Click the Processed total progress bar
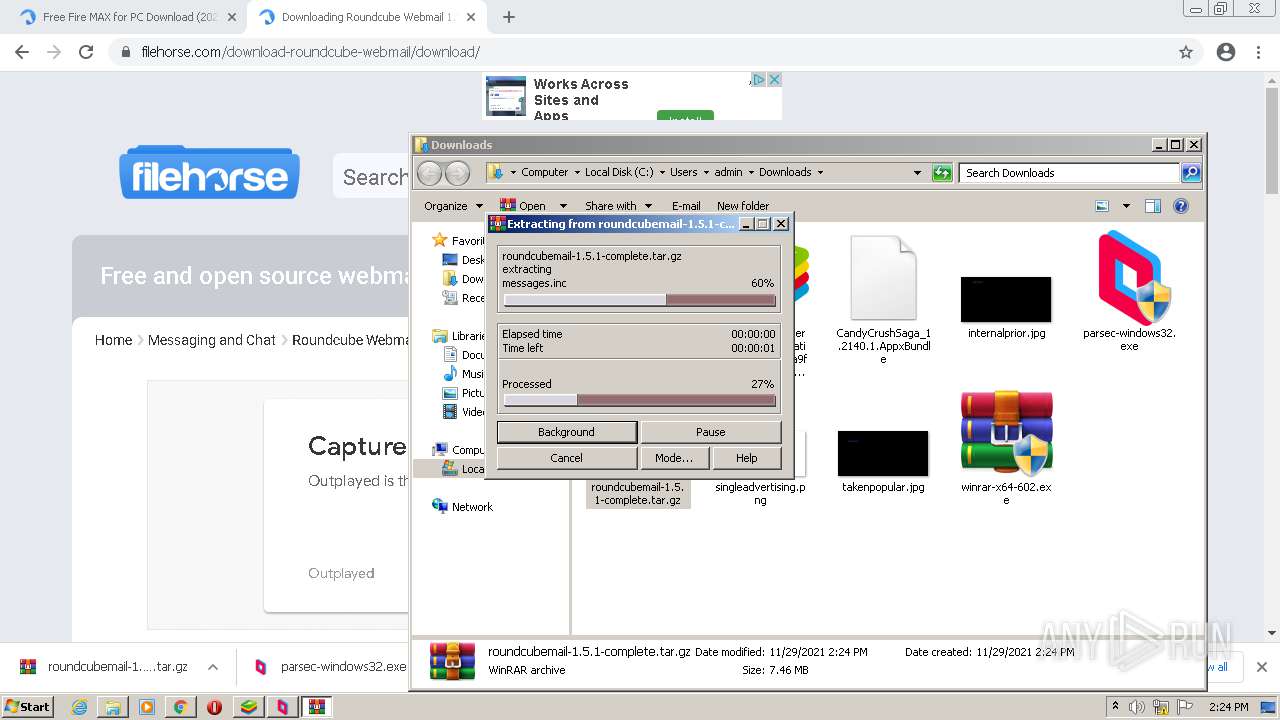Screen dimensions: 1280x720 639,400
